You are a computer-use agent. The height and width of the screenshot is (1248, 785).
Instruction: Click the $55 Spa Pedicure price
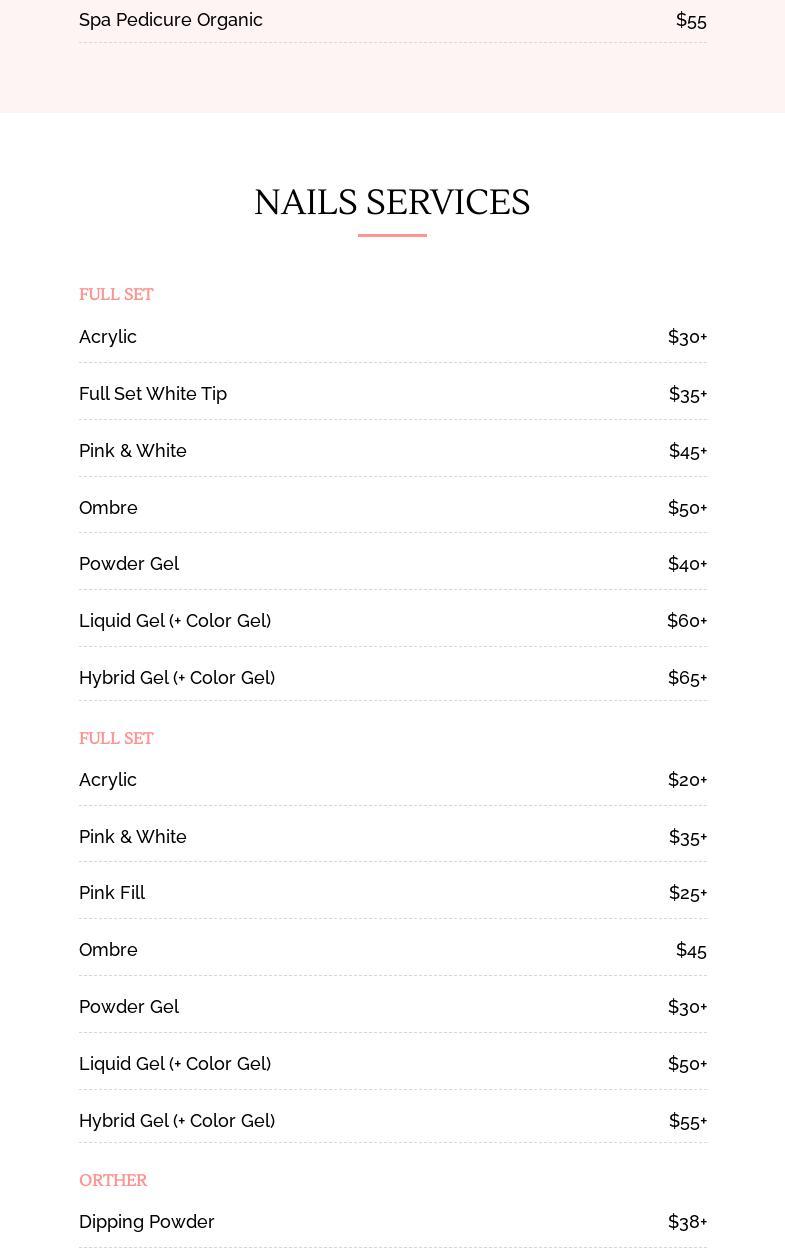691,20
